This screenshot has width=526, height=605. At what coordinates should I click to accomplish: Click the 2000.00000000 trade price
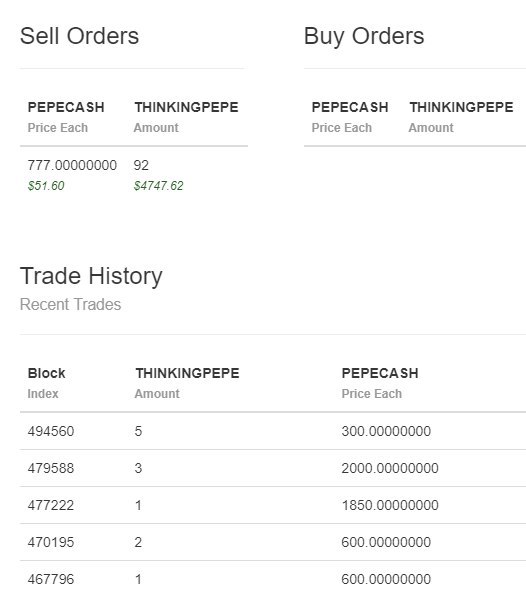pos(390,468)
